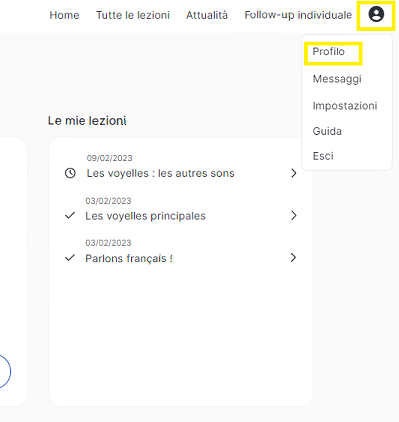Open the user account profile icon
399x422 pixels.
point(376,15)
